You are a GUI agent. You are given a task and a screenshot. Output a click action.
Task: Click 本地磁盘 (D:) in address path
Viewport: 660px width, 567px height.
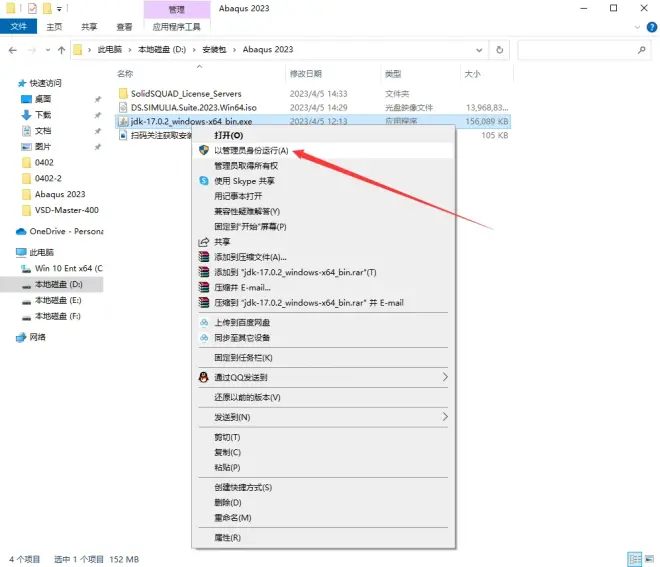[x=162, y=50]
